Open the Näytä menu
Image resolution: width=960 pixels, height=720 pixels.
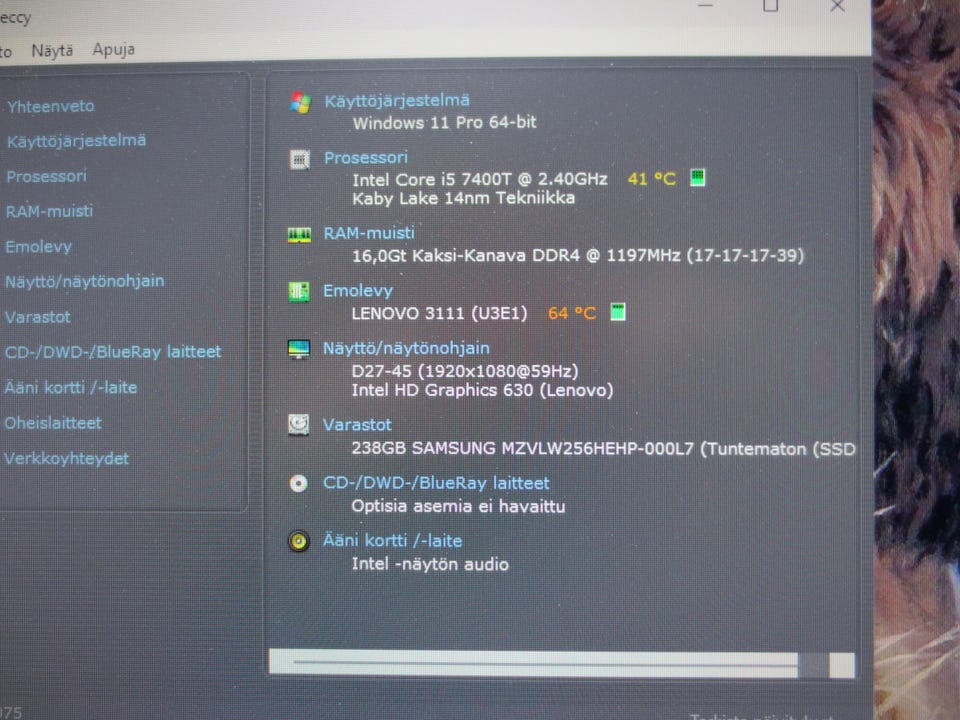52,50
